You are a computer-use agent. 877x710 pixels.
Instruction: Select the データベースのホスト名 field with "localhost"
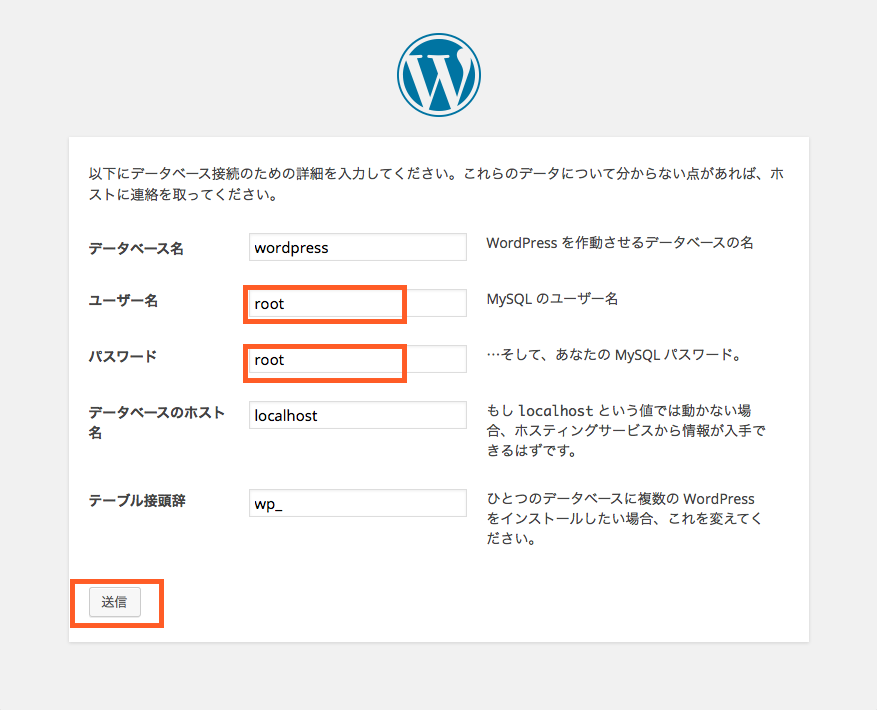(357, 415)
